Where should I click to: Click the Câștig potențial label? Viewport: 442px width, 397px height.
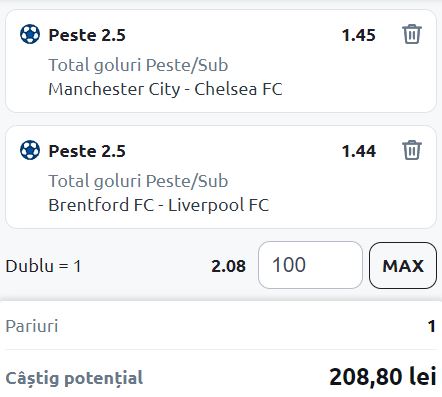(74, 378)
